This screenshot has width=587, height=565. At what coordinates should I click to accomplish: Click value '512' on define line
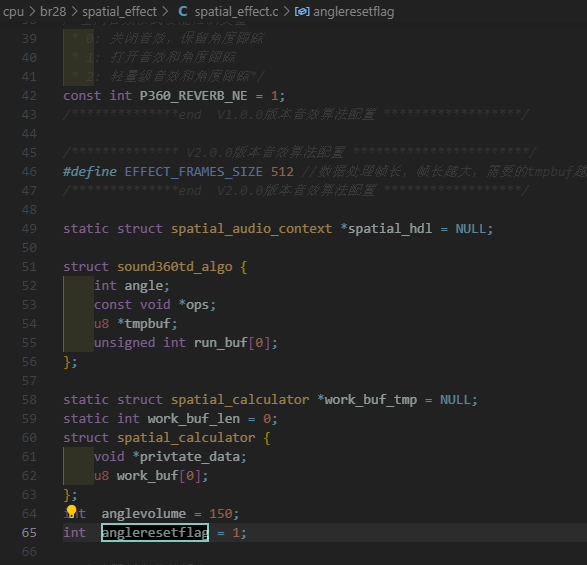point(282,172)
